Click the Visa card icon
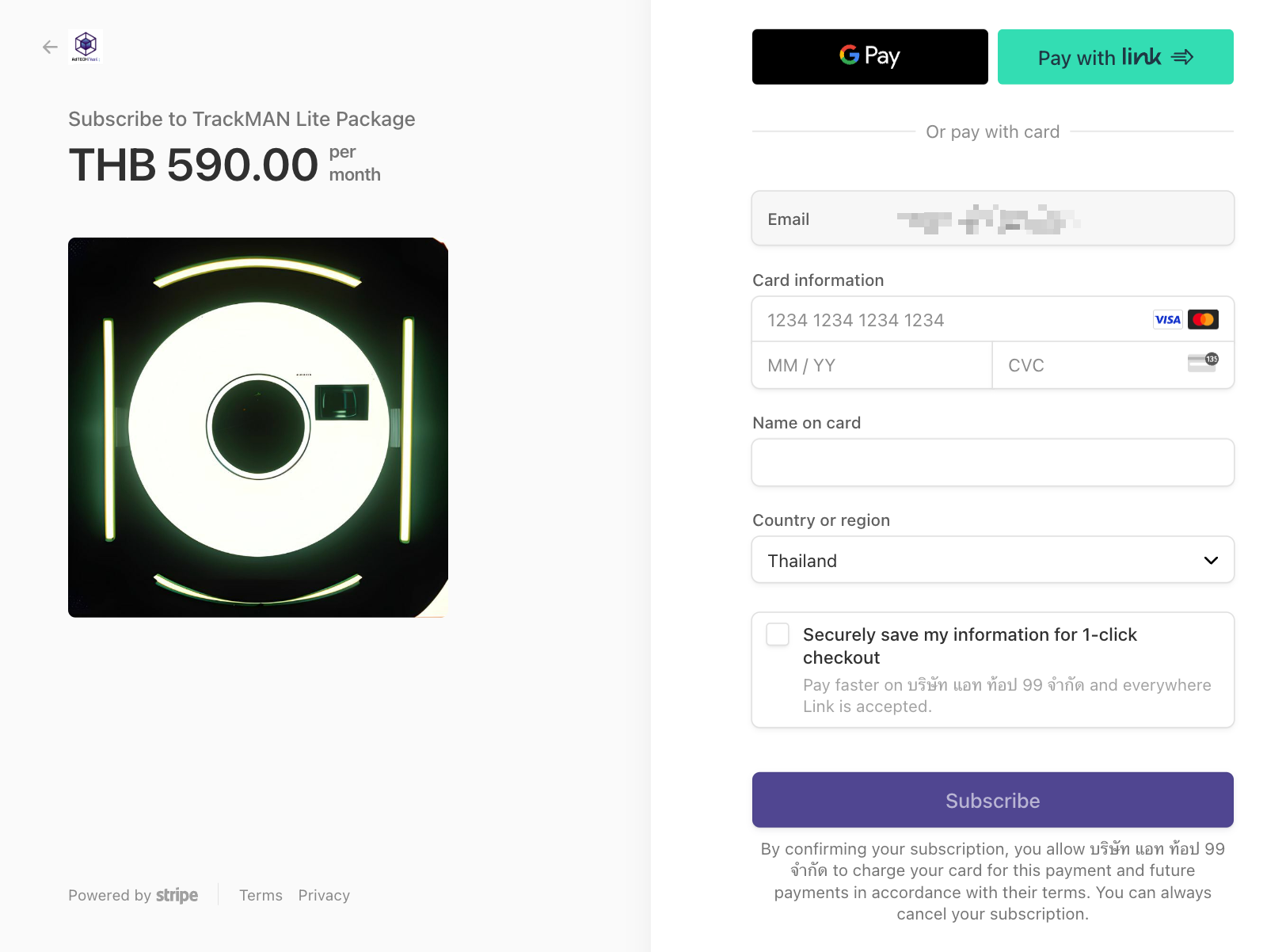Screen dimensions: 1267x952 tap(1167, 320)
